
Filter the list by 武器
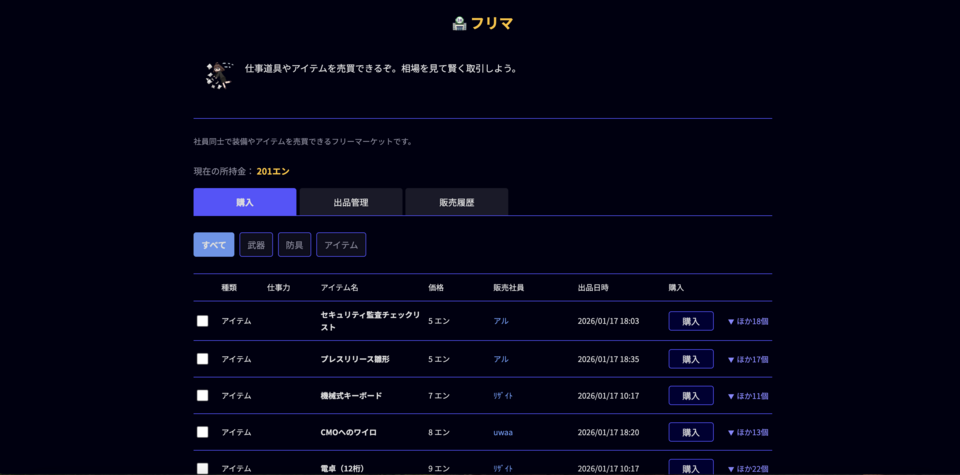click(x=256, y=245)
